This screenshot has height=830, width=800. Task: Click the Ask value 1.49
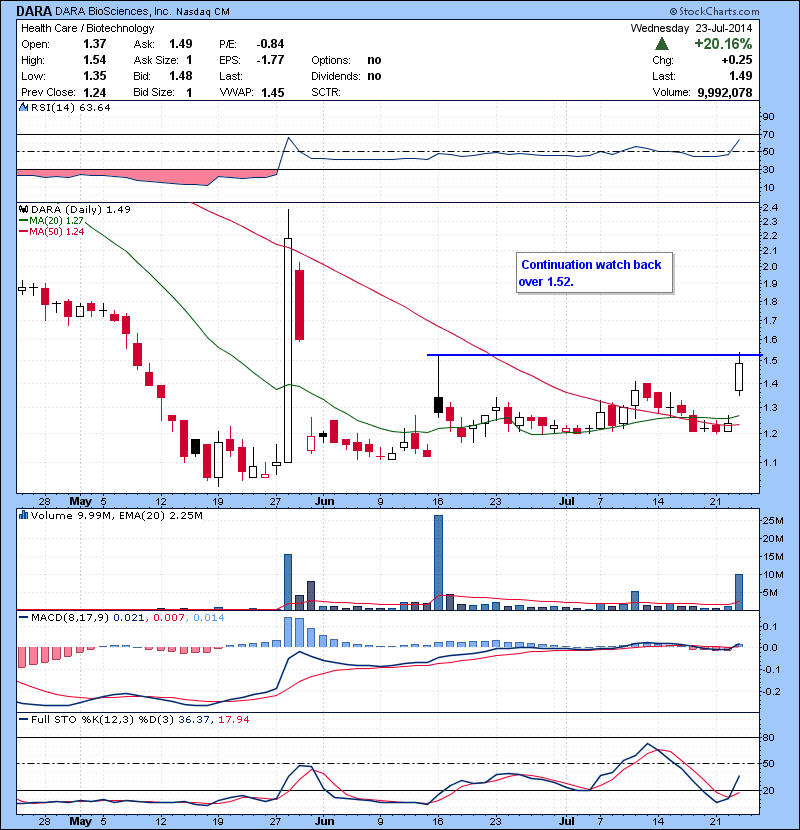181,44
